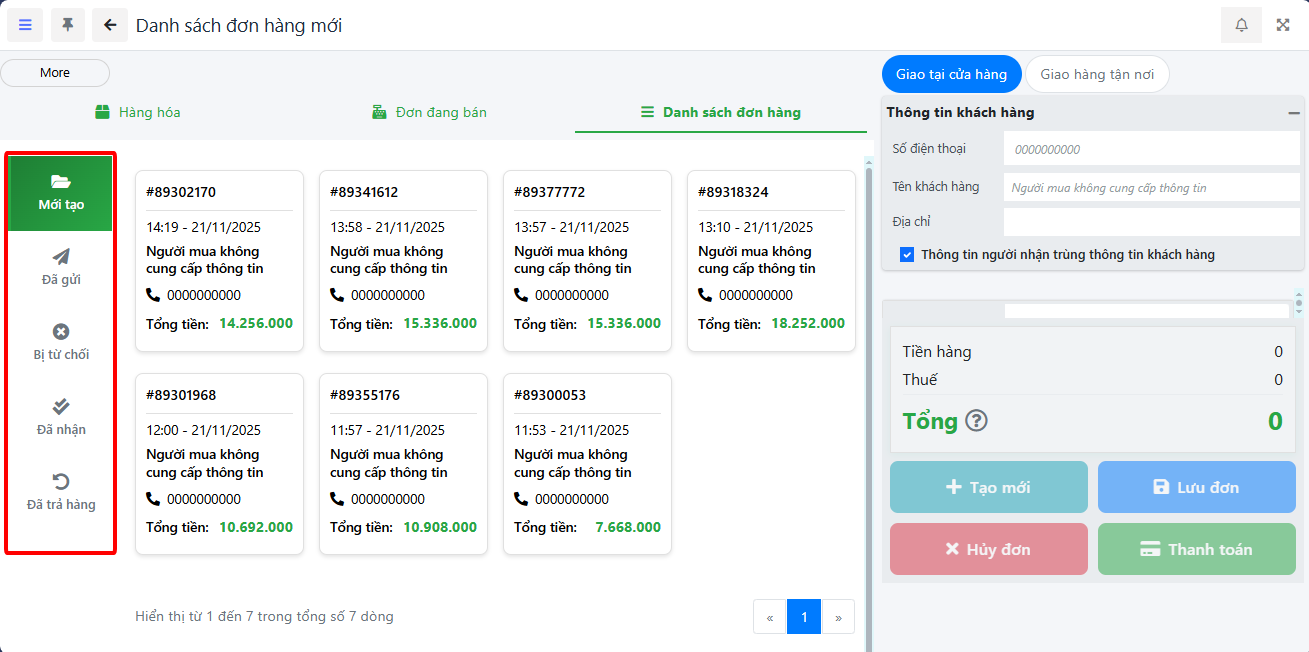The height and width of the screenshot is (652, 1309).
Task: Select the Đã trả hàng status filter
Action: (61, 492)
